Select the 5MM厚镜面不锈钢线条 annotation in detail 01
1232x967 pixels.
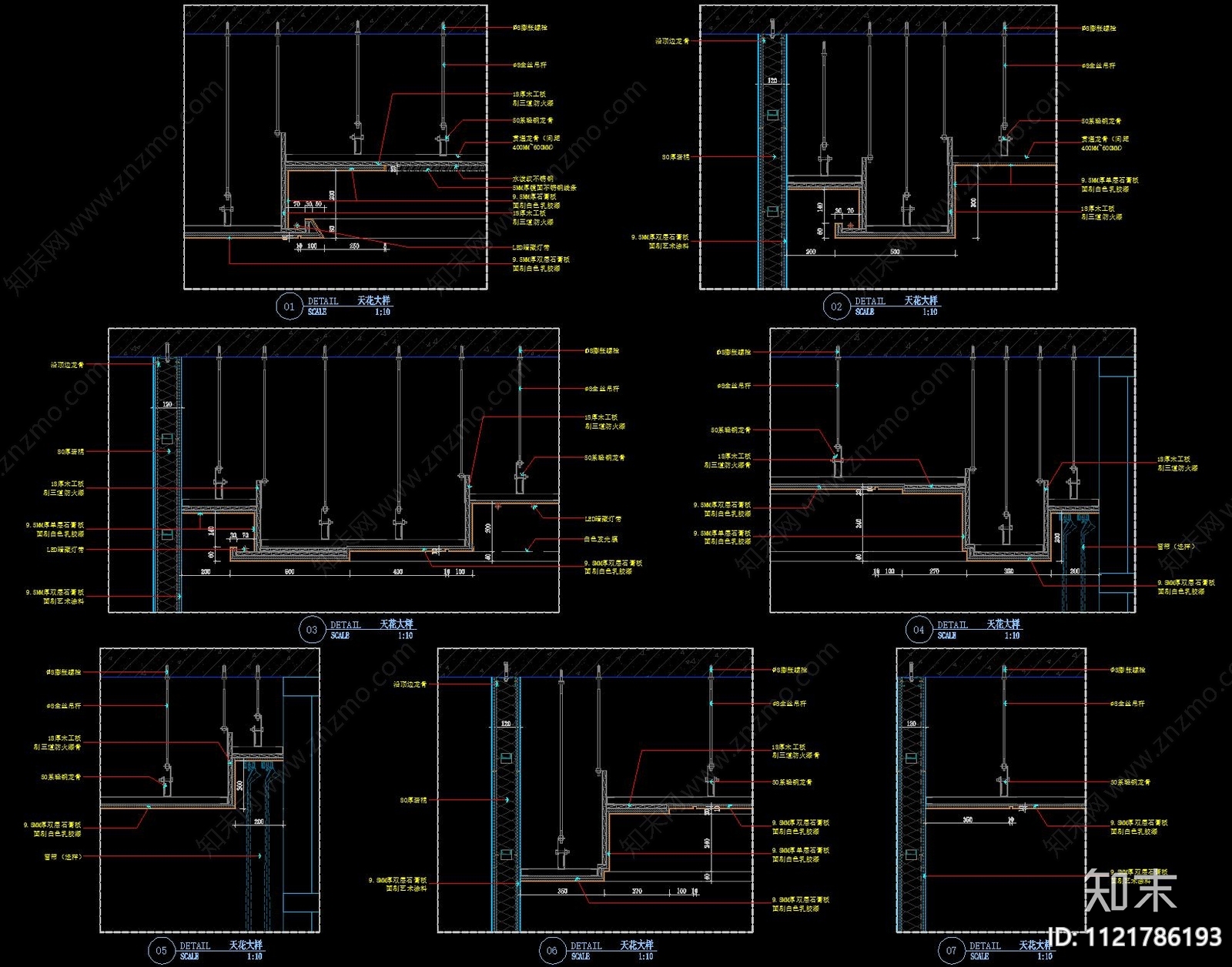tap(544, 188)
